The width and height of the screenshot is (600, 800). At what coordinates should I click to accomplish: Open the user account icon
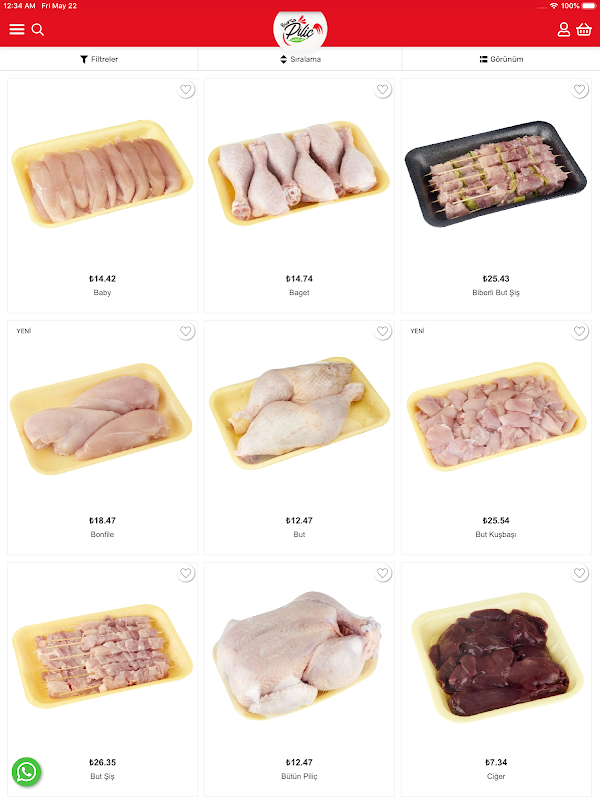point(564,30)
